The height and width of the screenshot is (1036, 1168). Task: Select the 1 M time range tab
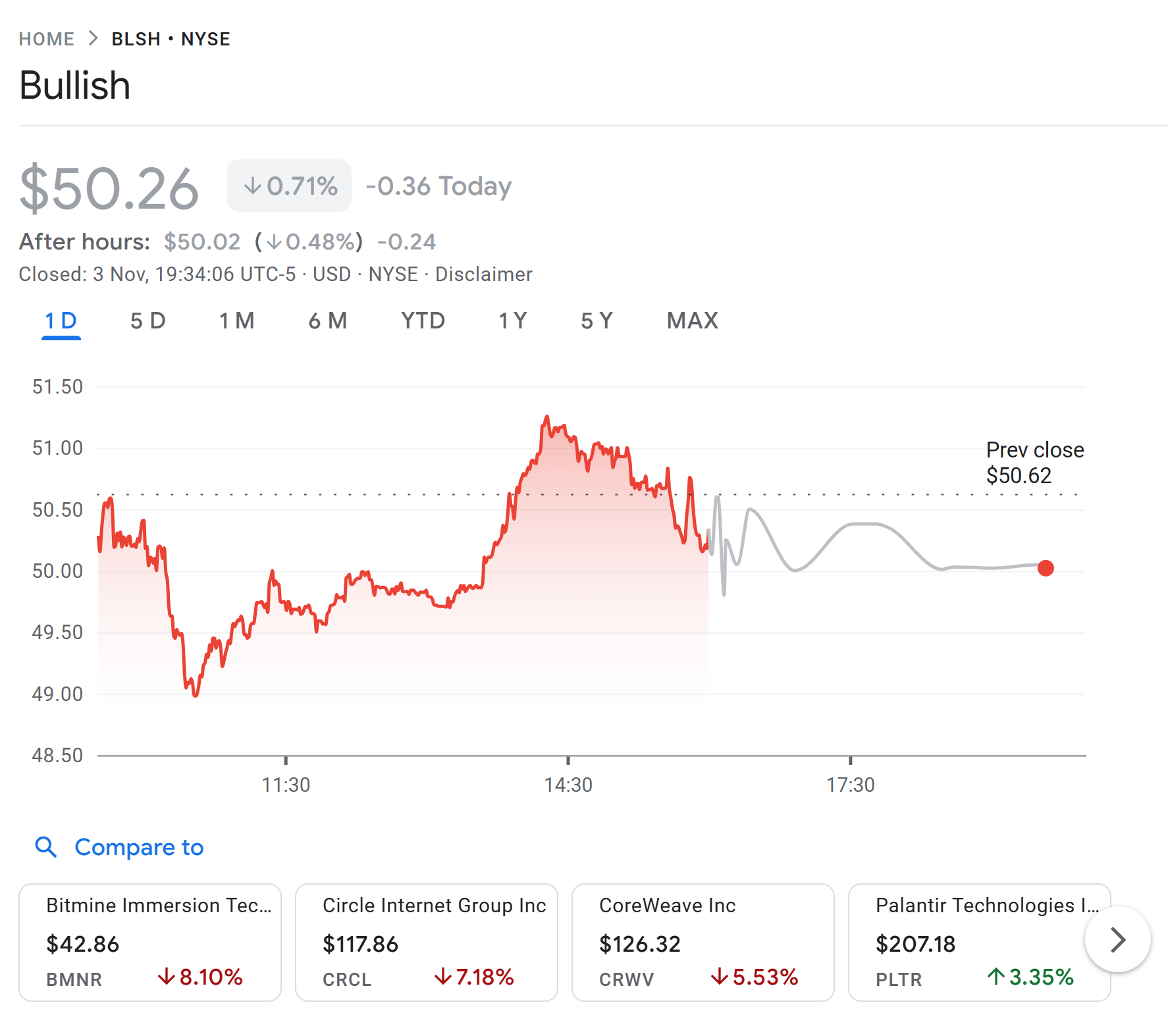pos(237,321)
